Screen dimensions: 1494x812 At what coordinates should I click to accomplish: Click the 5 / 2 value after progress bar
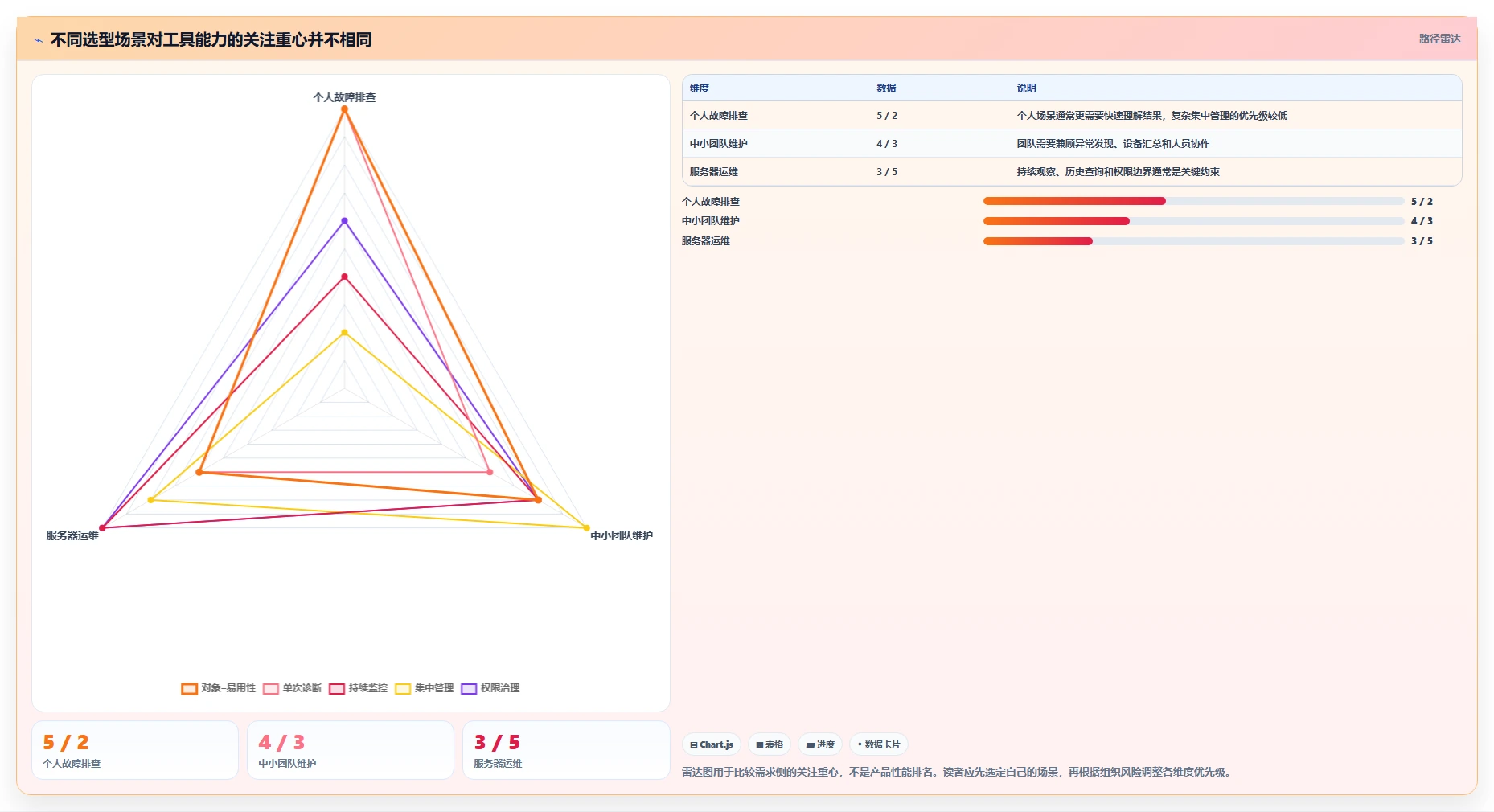coord(1422,202)
